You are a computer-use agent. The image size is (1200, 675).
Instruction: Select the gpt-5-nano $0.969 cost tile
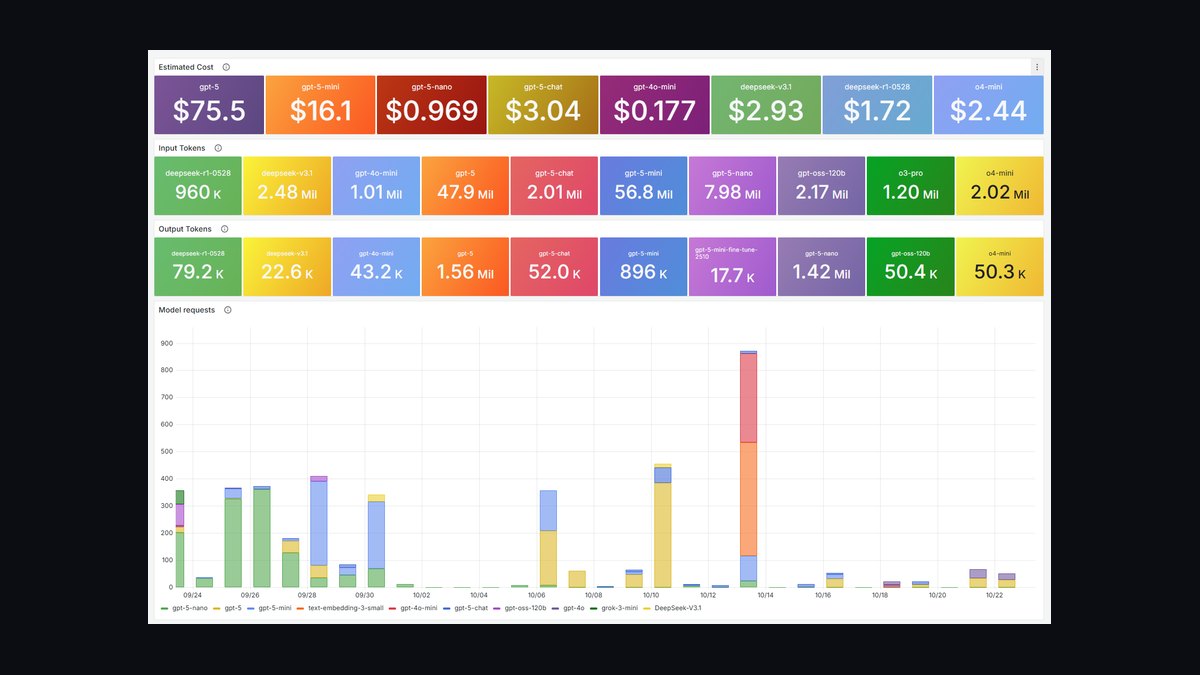pyautogui.click(x=432, y=105)
